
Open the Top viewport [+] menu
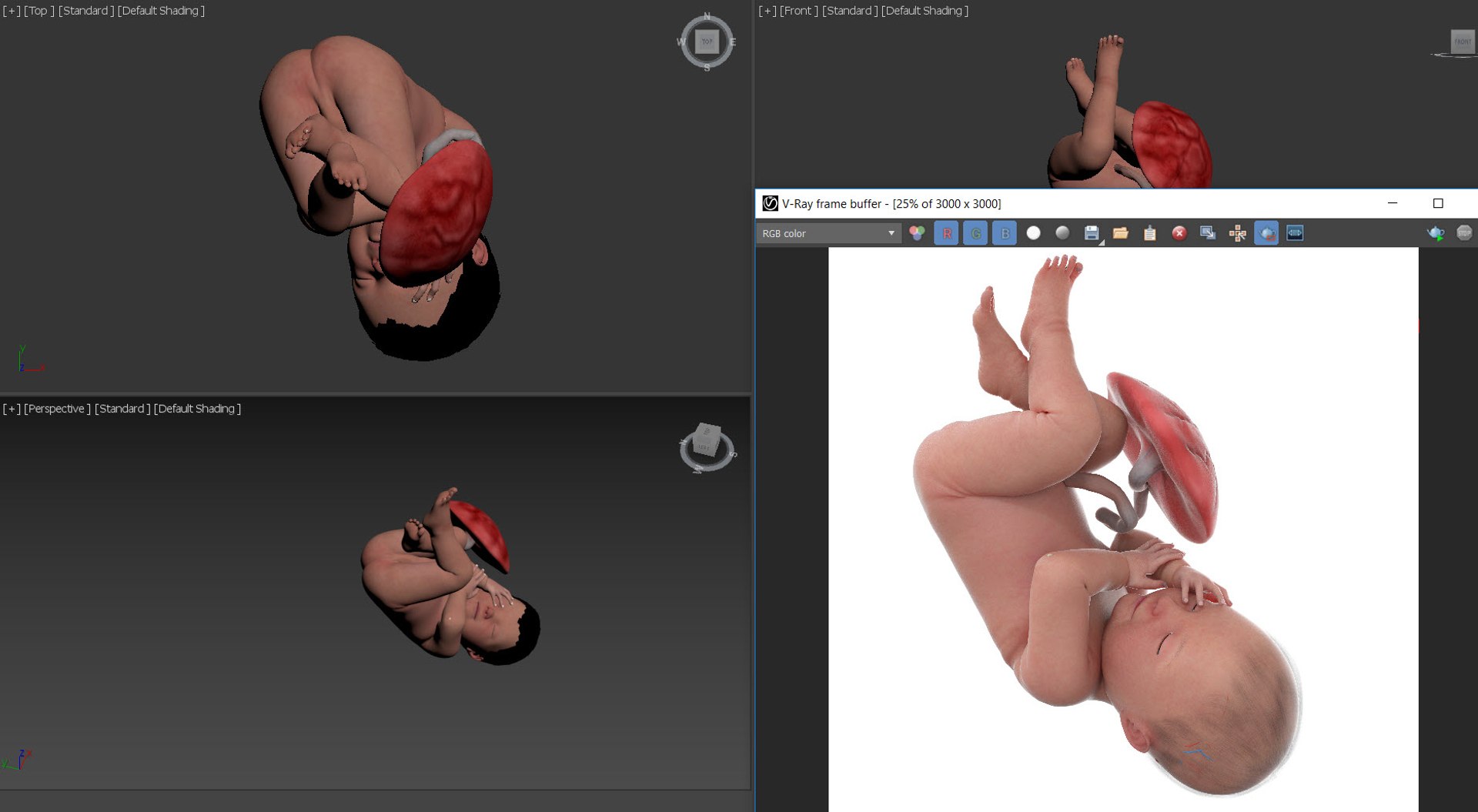12,11
